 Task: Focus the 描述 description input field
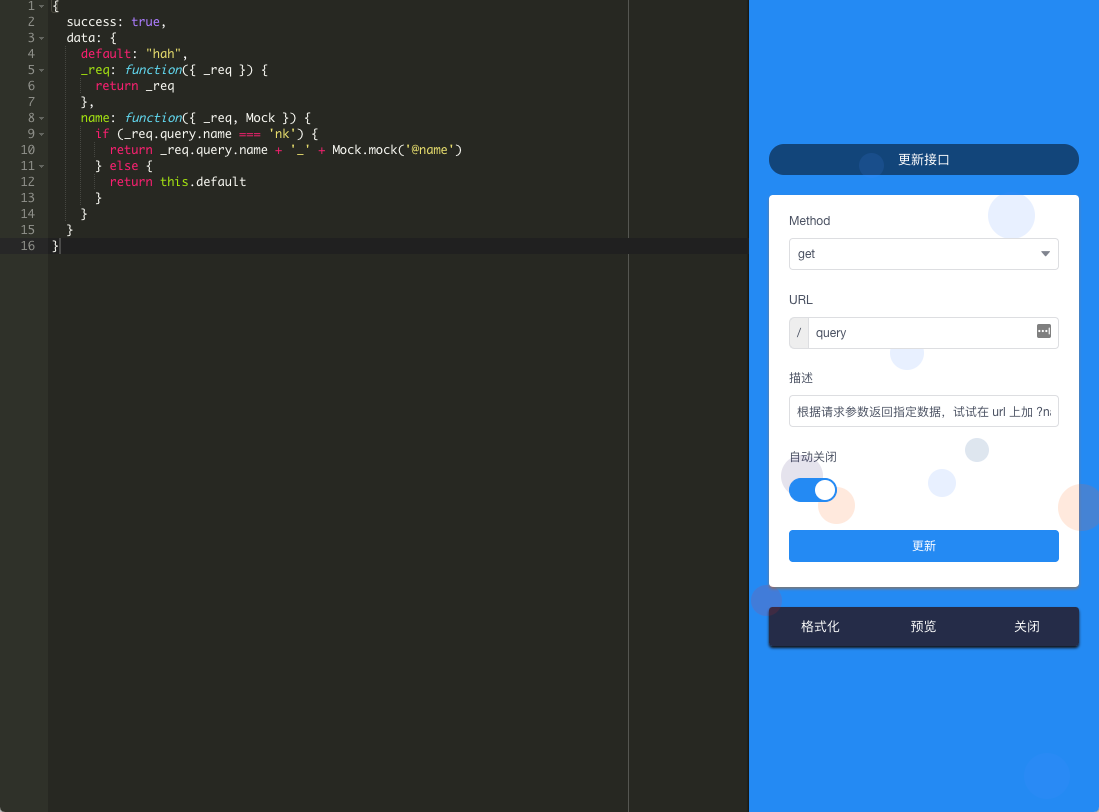point(923,411)
